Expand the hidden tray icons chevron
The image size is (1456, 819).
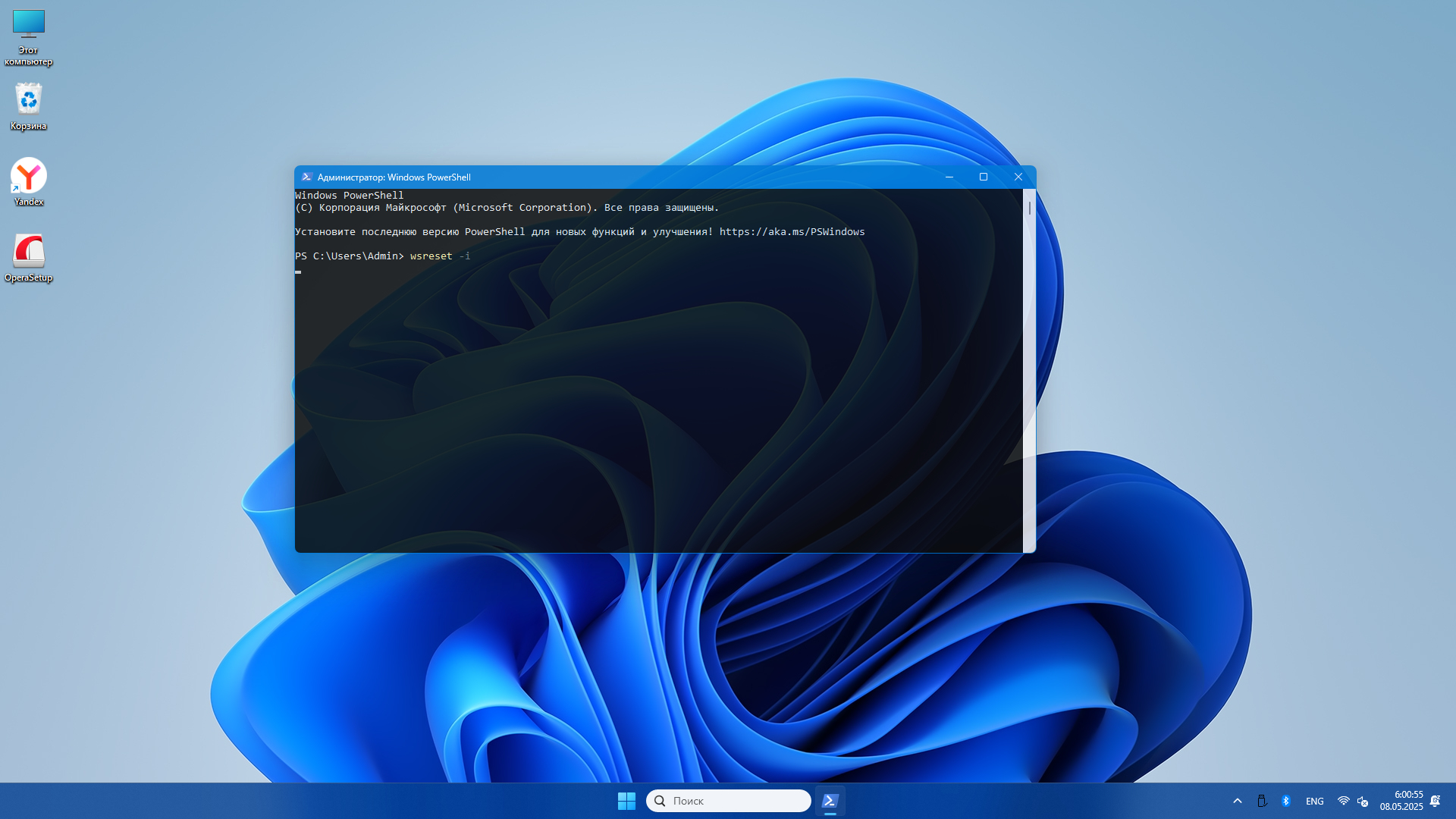pyautogui.click(x=1238, y=801)
